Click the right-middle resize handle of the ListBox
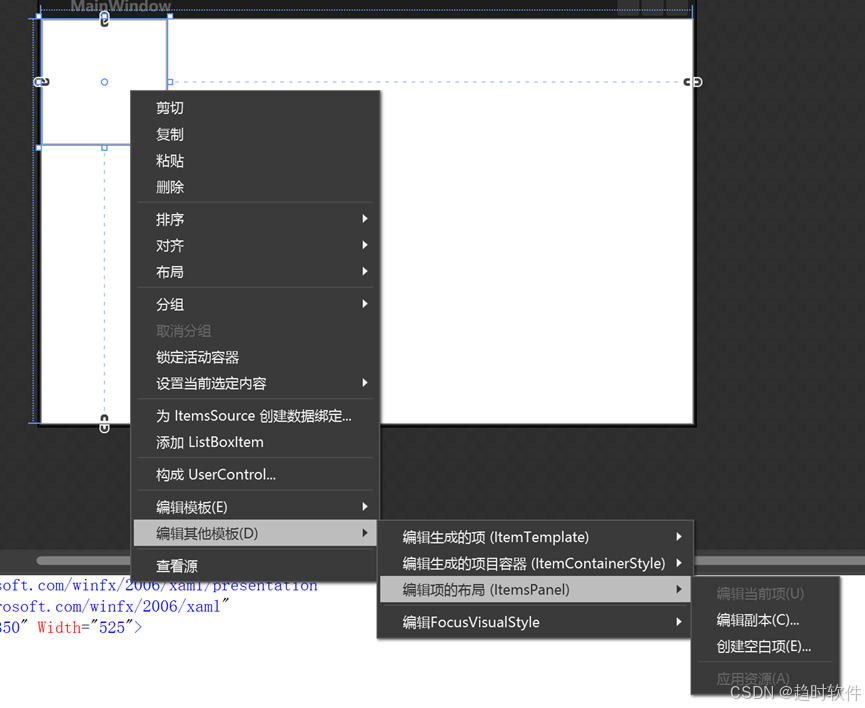865x708 pixels. 170,82
